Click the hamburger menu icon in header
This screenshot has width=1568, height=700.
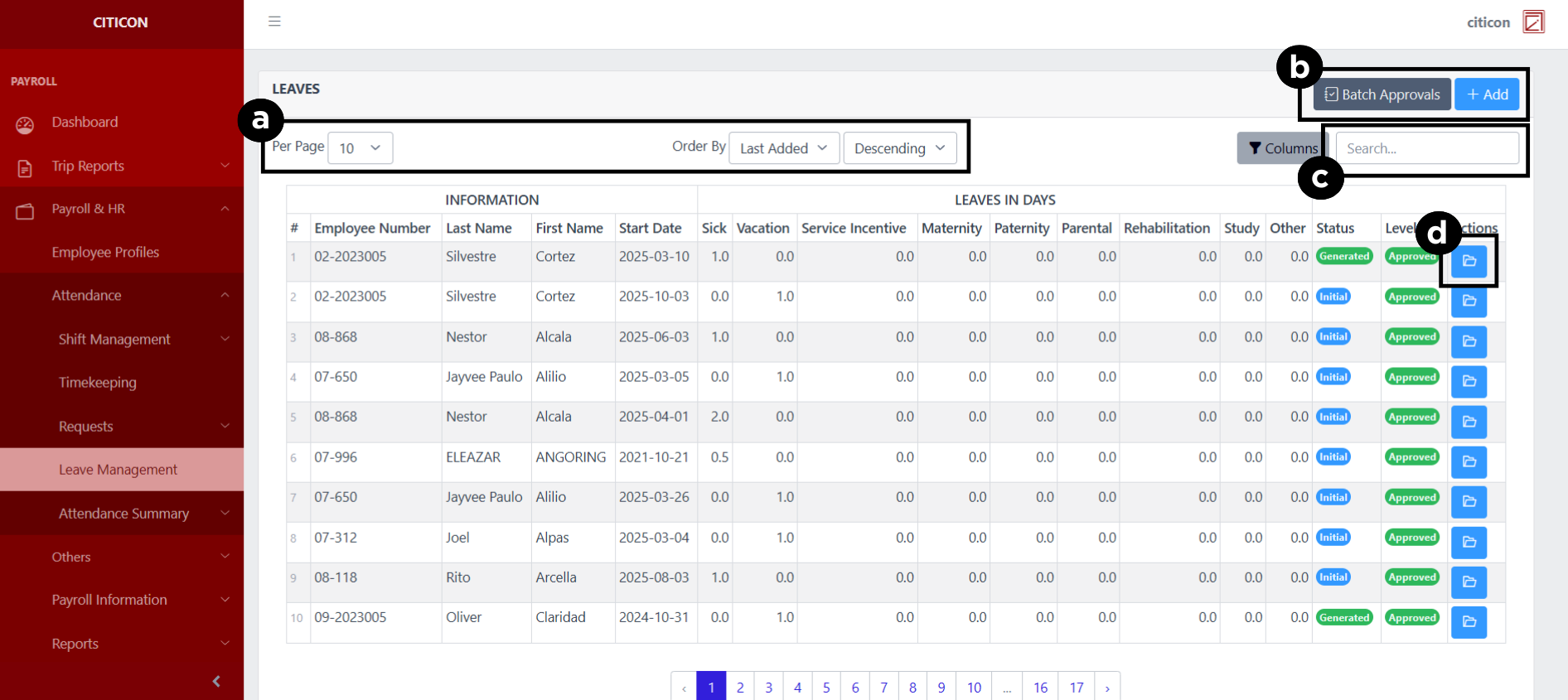pos(274,22)
